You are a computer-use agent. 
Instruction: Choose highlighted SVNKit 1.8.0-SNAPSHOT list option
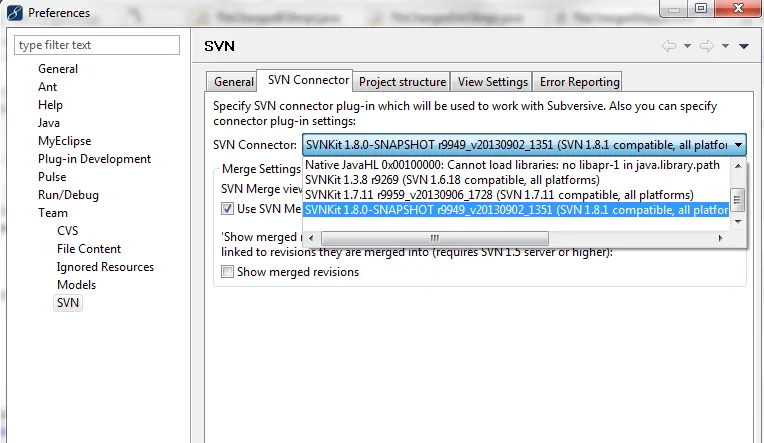tap(516, 210)
